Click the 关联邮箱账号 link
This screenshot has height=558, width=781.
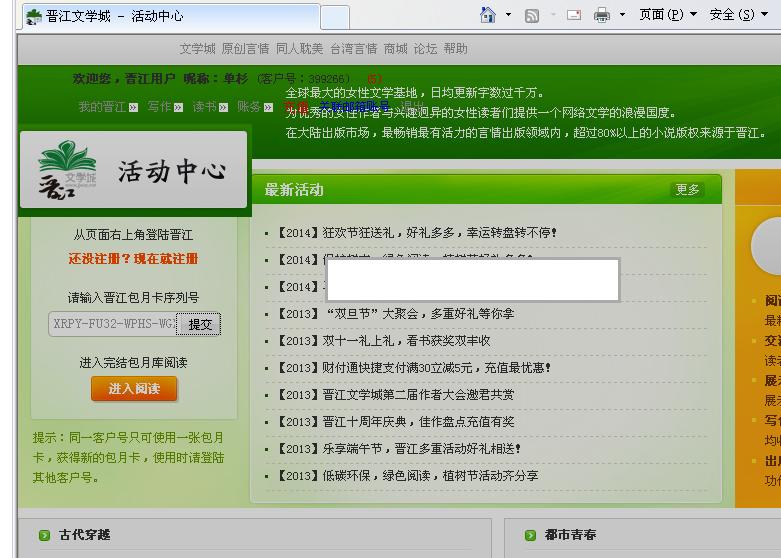(x=354, y=106)
